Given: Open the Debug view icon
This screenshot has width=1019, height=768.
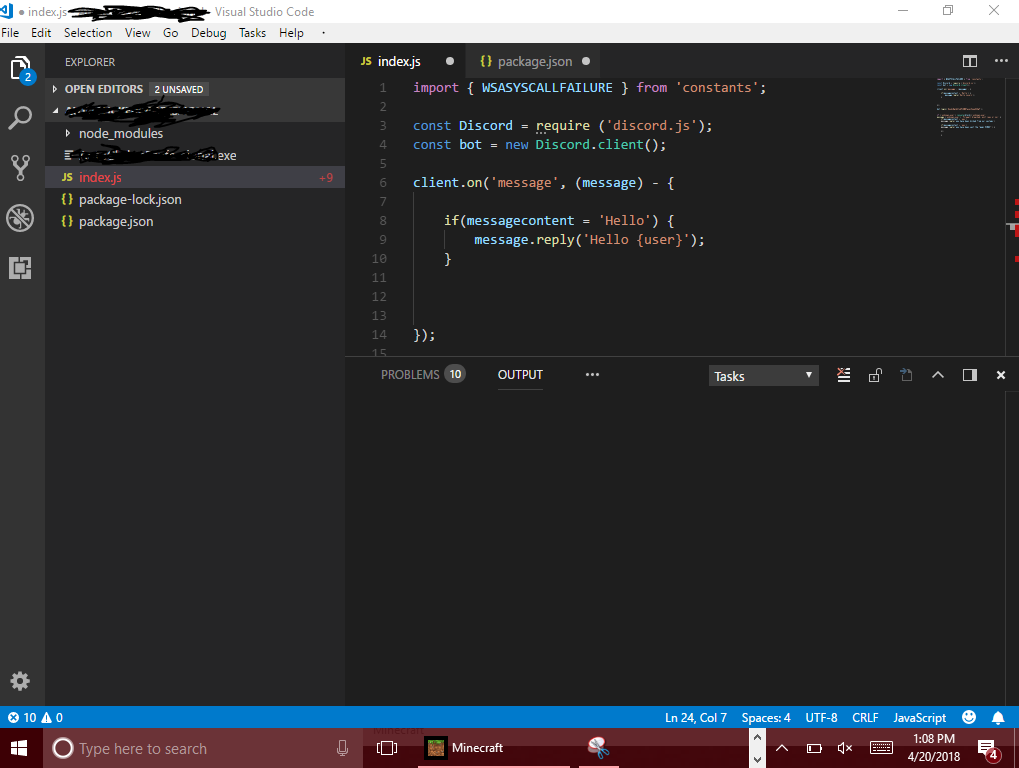Looking at the screenshot, I should [20, 218].
